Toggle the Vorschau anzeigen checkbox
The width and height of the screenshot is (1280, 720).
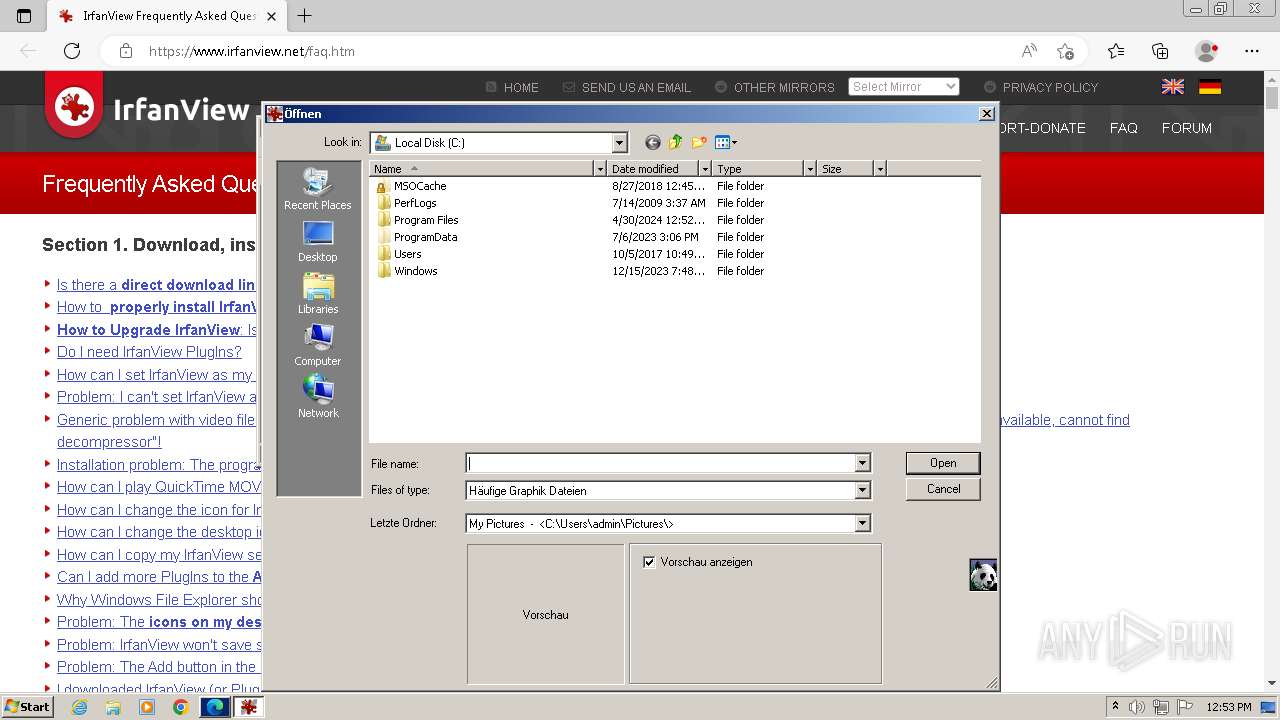[649, 562]
